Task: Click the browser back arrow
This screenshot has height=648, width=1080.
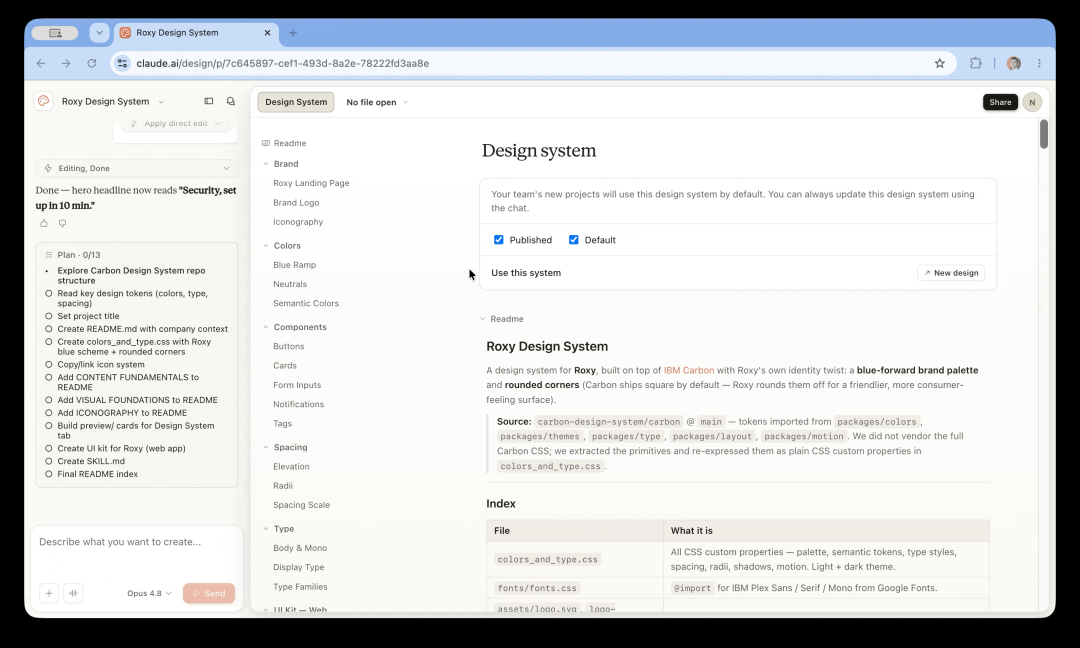Action: [41, 63]
